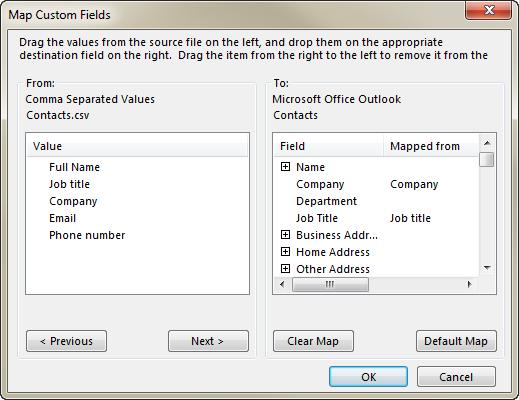Click the horizontal scrollbar left arrow
This screenshot has width=519, height=400.
[282, 284]
